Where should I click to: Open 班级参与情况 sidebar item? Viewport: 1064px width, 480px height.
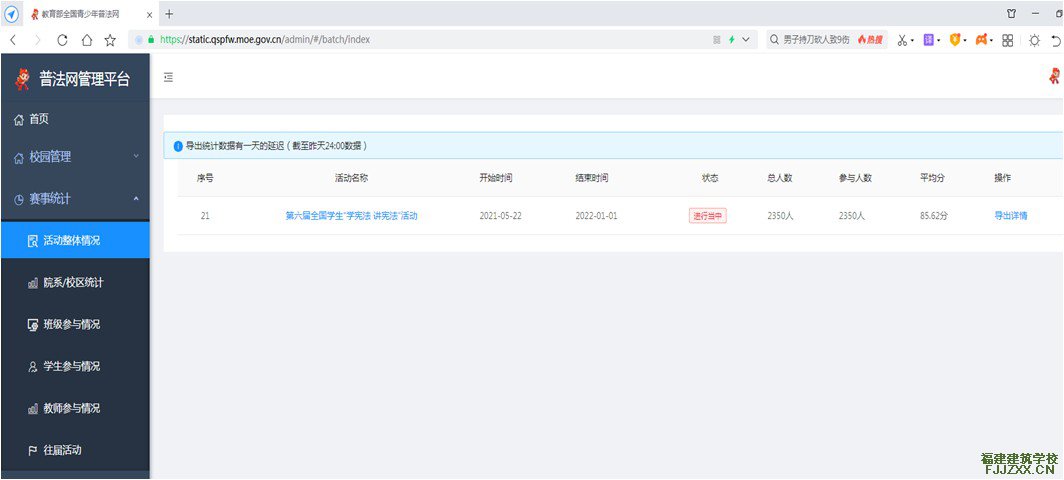click(71, 324)
